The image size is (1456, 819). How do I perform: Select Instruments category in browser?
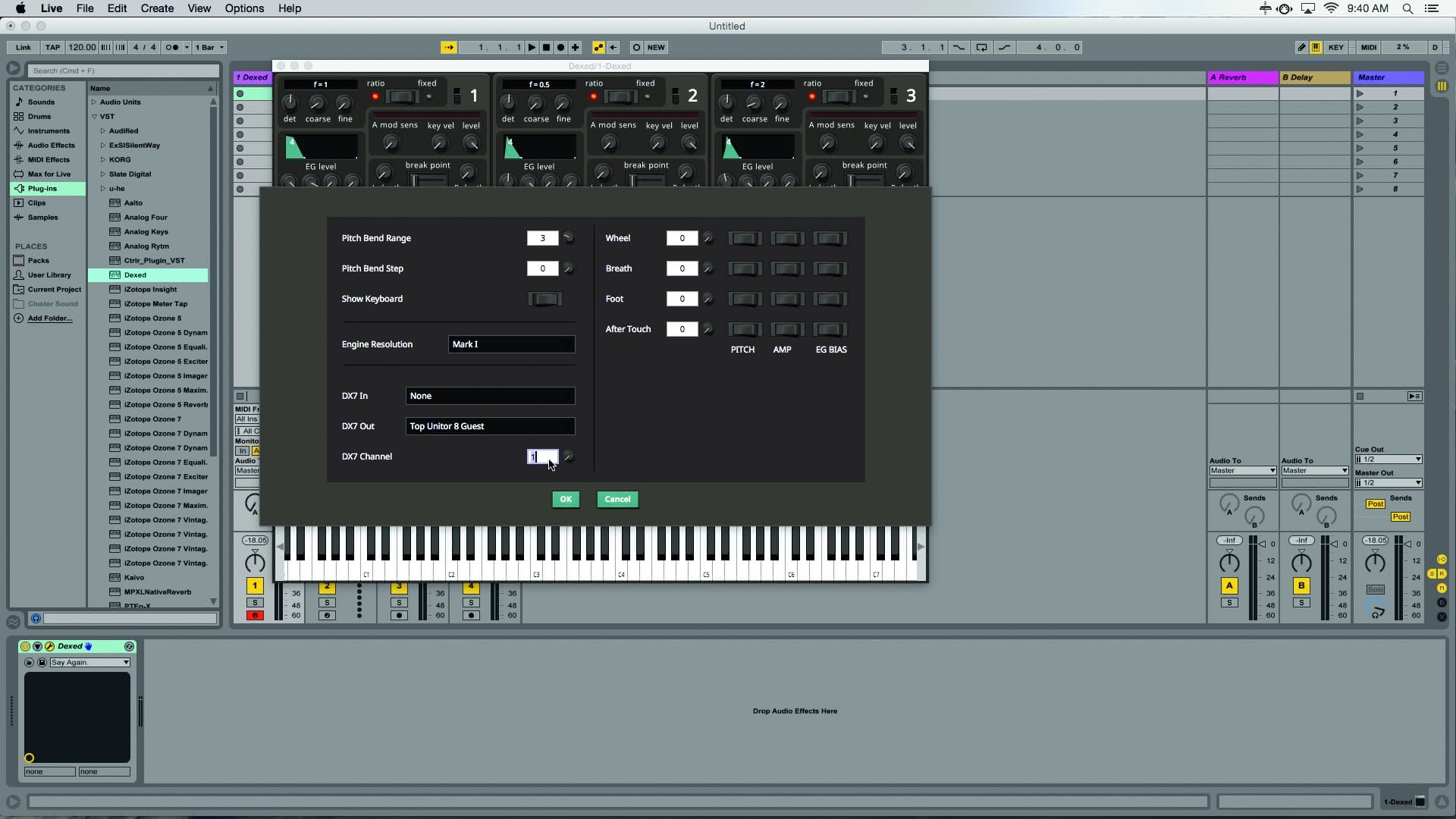click(x=48, y=131)
